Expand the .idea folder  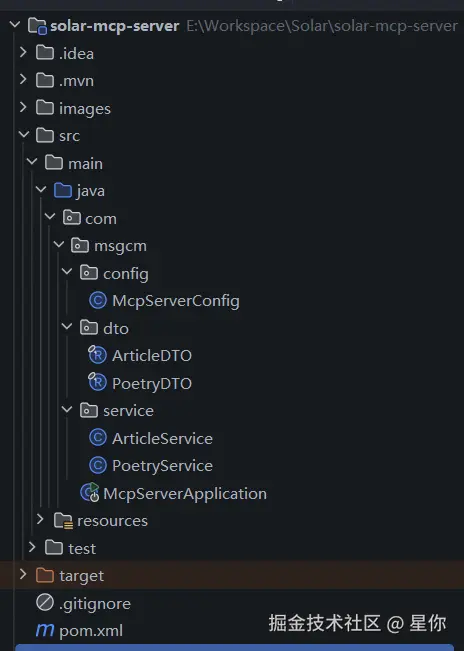point(23,52)
